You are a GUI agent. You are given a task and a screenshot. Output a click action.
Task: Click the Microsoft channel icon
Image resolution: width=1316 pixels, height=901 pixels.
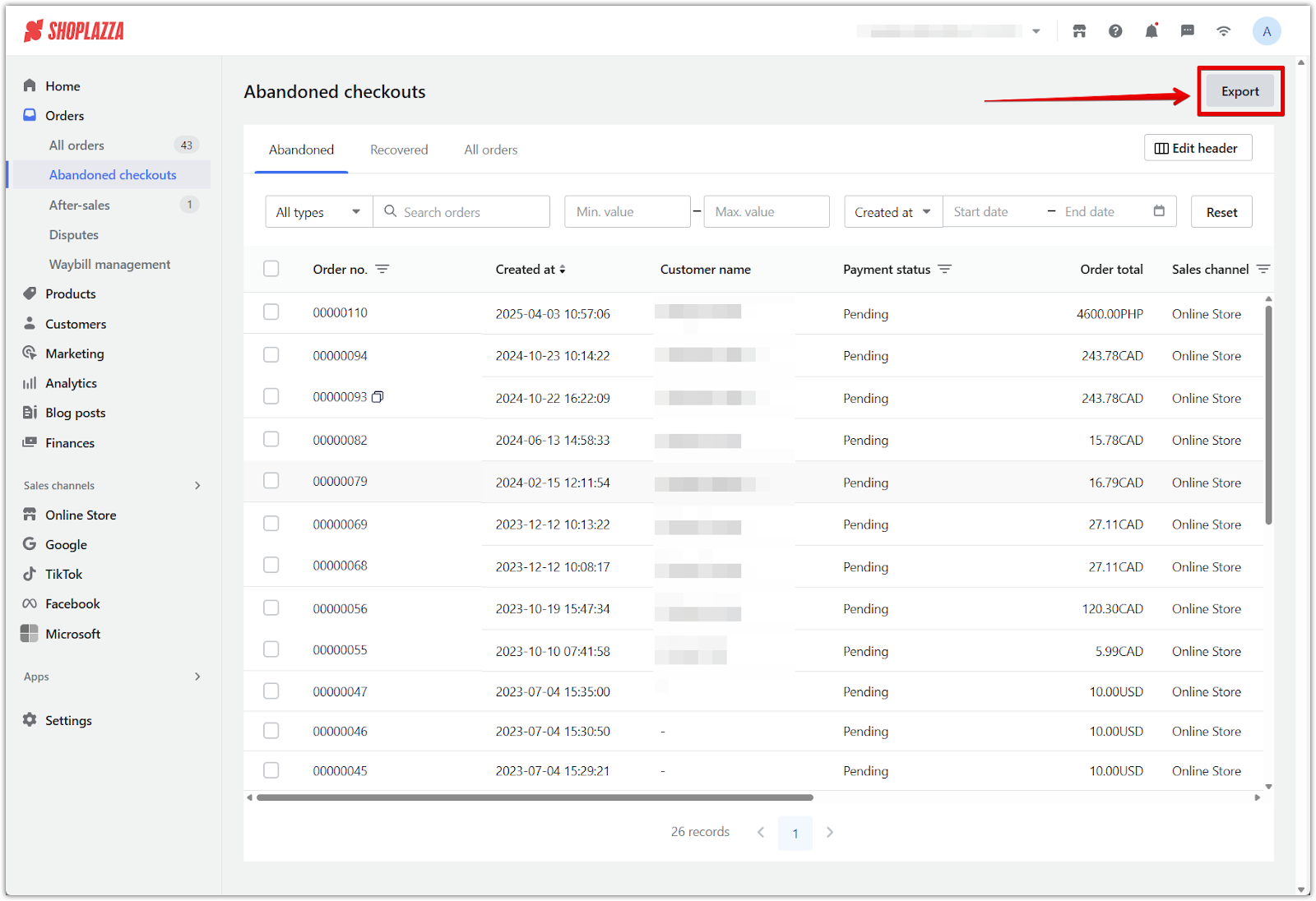pos(30,633)
